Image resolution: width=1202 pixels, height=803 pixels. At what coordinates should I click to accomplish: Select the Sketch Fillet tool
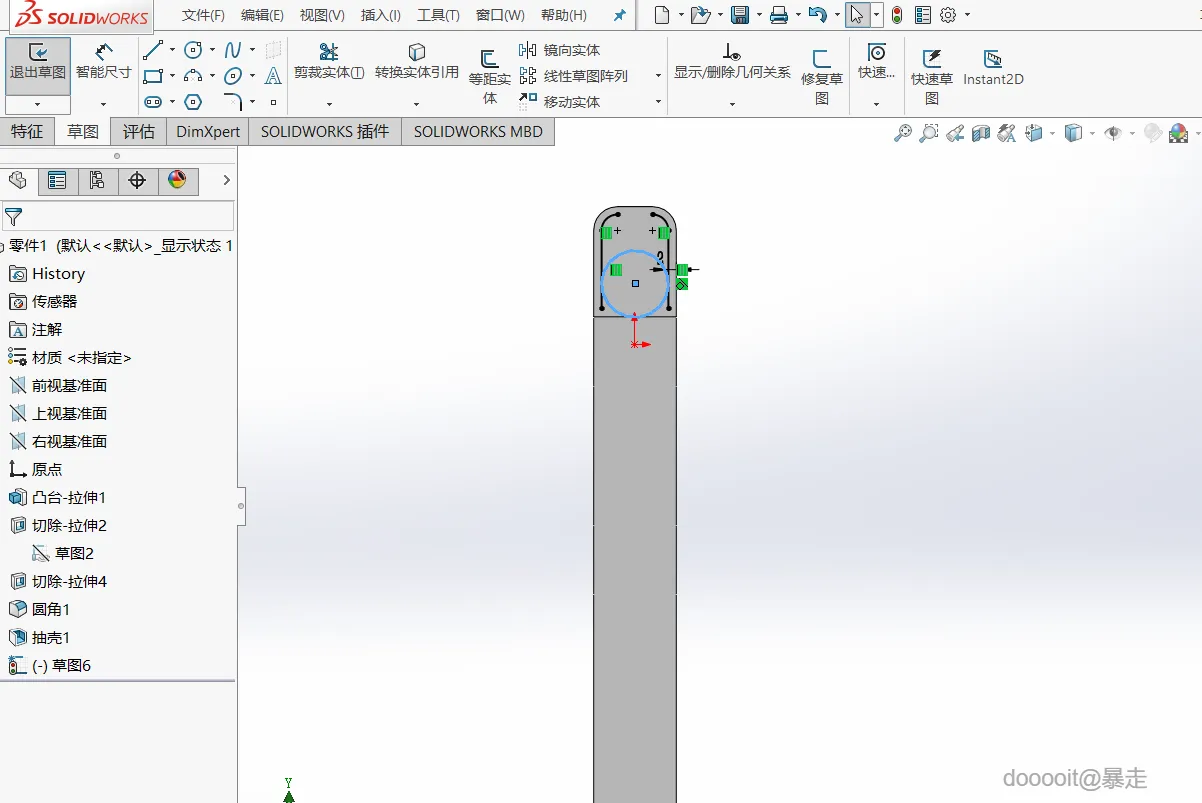233,102
